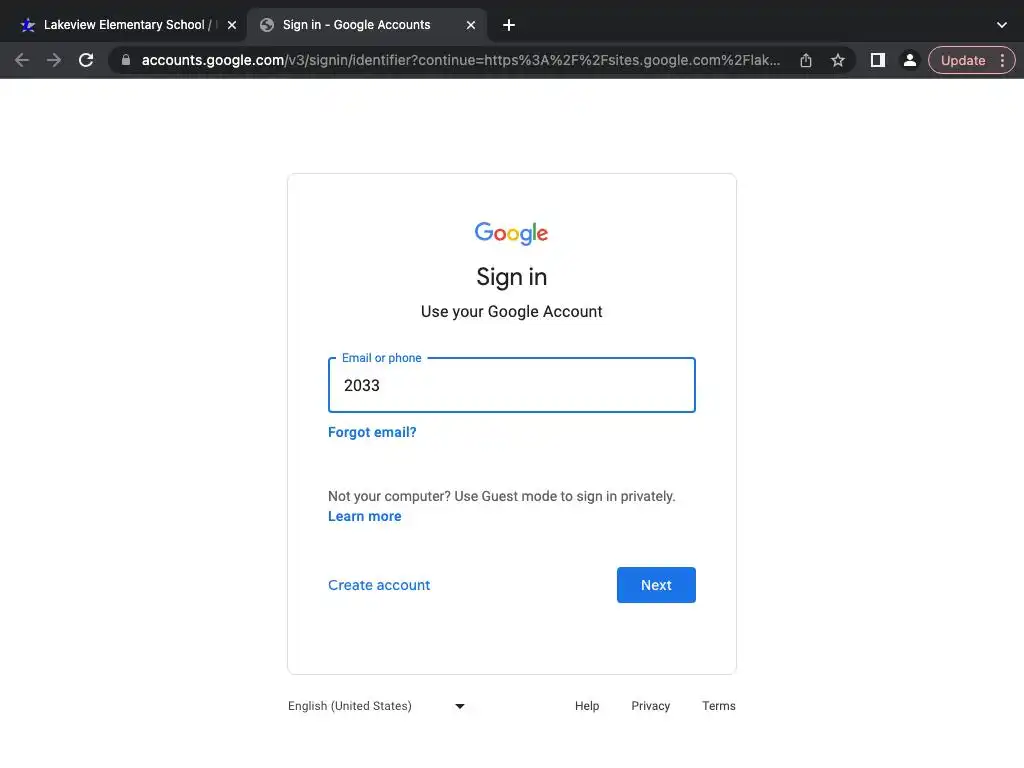Image resolution: width=1024 pixels, height=768 pixels.
Task: Click the Forgot email? link
Action: click(372, 432)
